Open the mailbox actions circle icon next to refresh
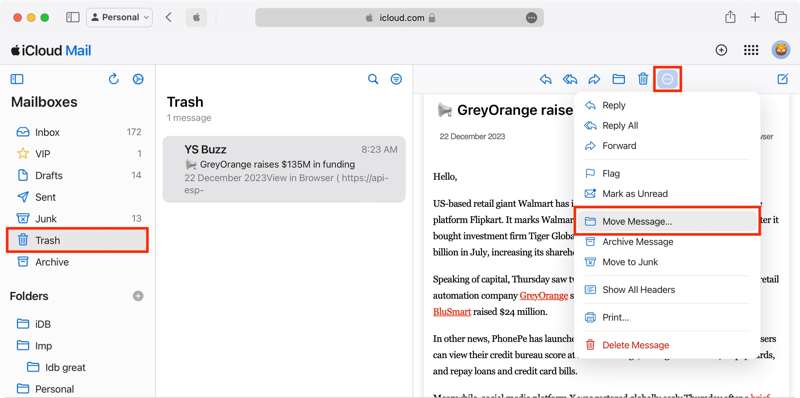800x398 pixels. 138,79
